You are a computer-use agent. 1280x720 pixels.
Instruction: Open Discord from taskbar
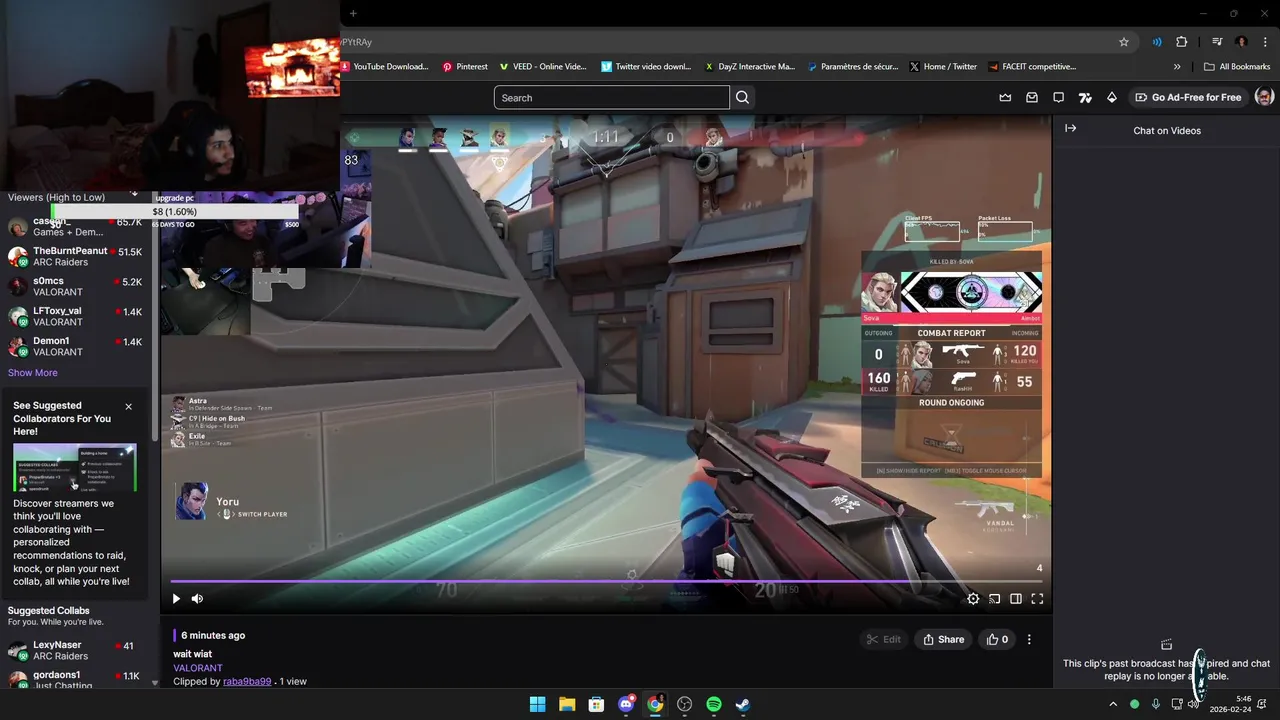(x=626, y=704)
